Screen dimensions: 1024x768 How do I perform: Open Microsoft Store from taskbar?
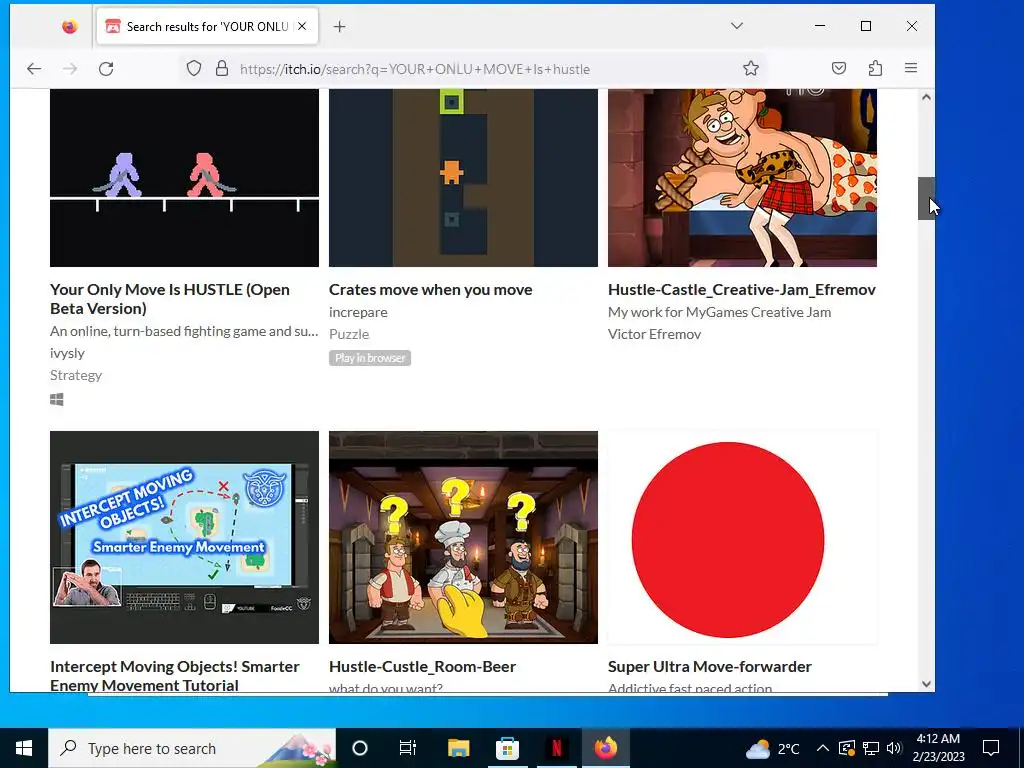coord(507,748)
